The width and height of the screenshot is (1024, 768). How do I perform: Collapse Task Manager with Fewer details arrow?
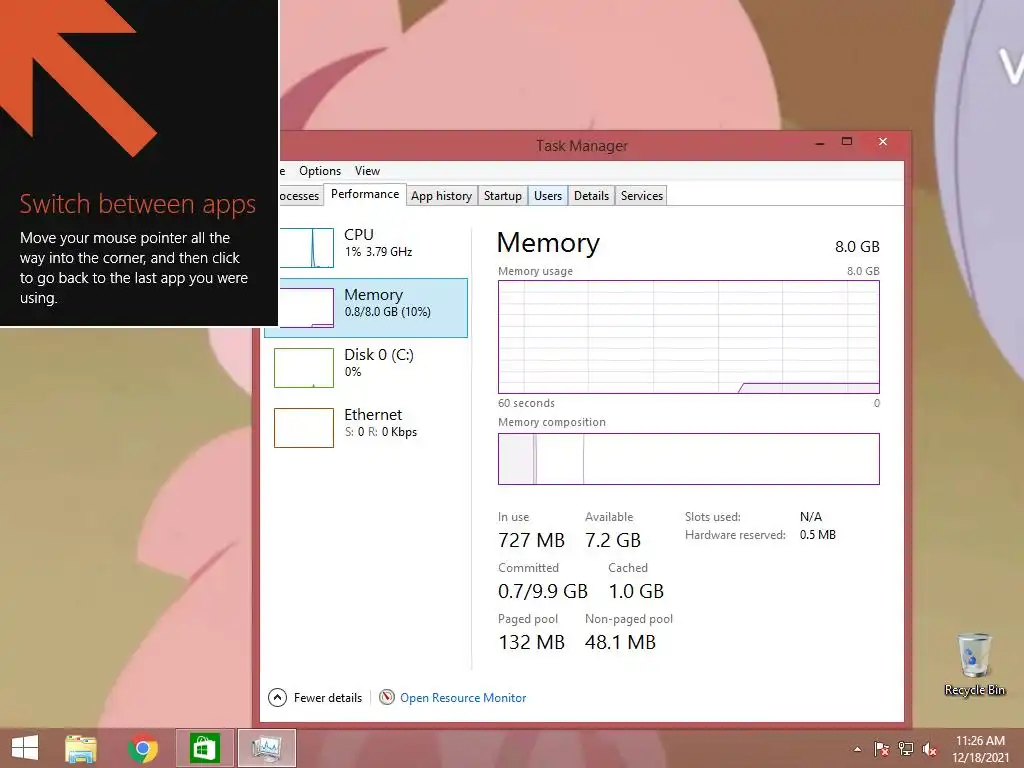coord(277,697)
